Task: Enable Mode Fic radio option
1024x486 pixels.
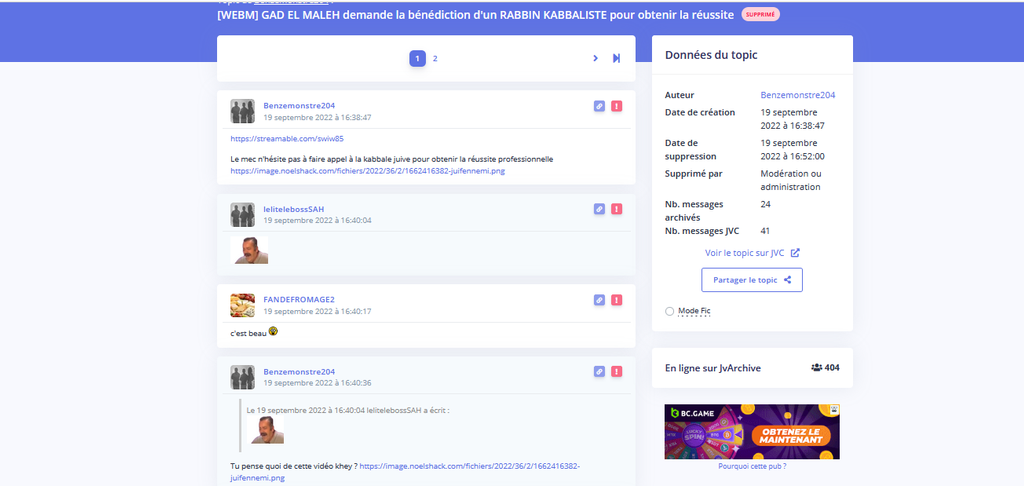Action: point(669,312)
